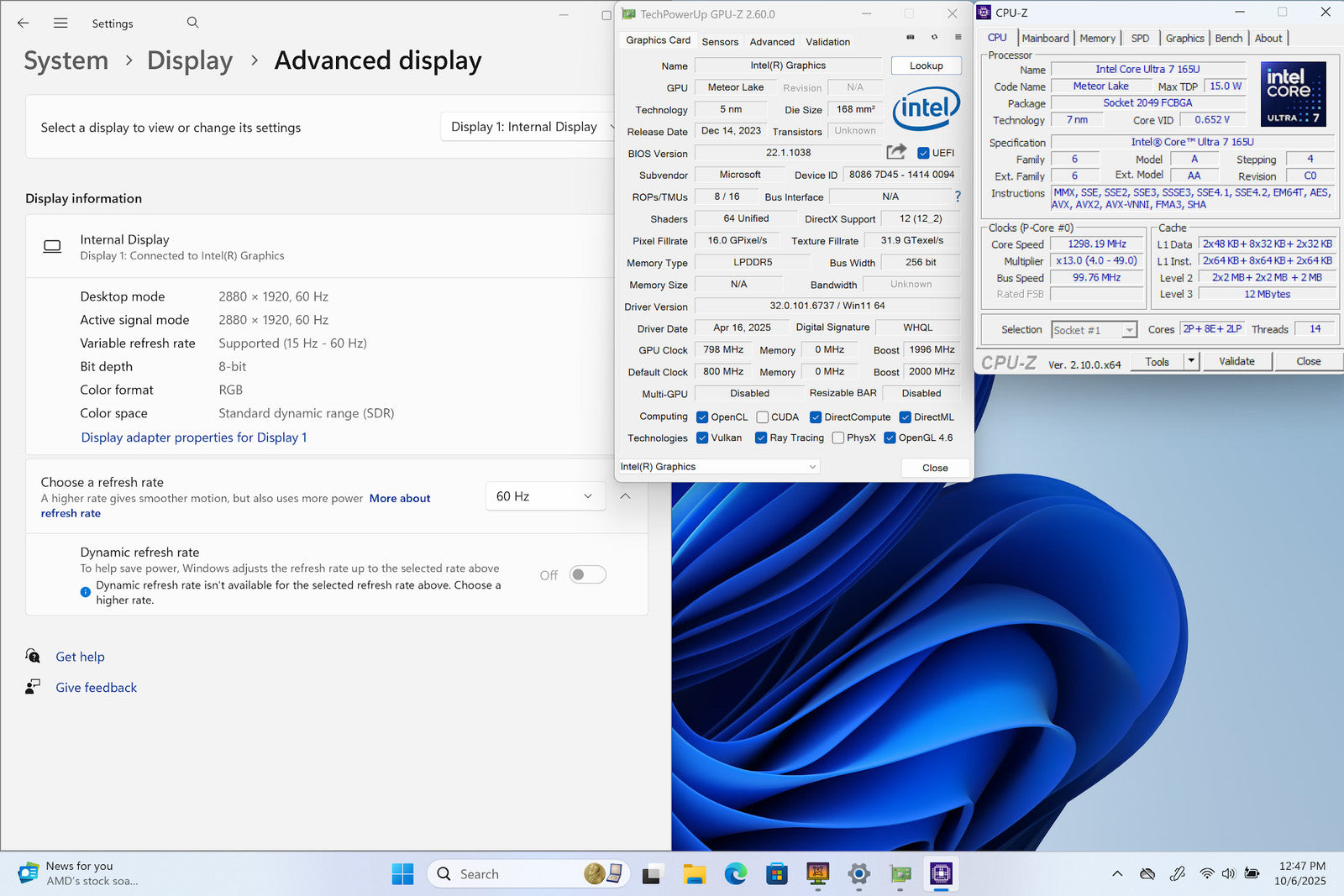This screenshot has width=1344, height=896.
Task: Switch to the Sensors tab in GPU-Z
Action: coord(720,42)
